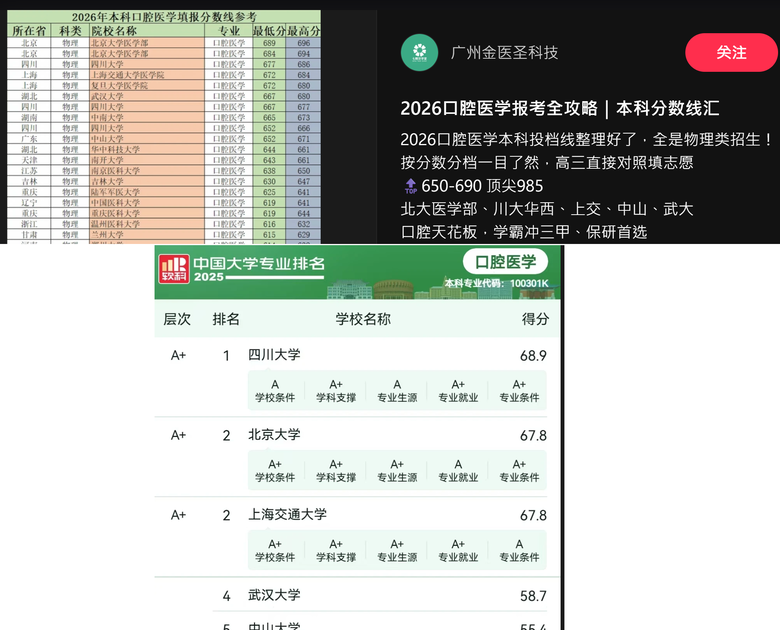Click 北京大学's A 专业就业 indicator
780x630 pixels.
click(458, 470)
